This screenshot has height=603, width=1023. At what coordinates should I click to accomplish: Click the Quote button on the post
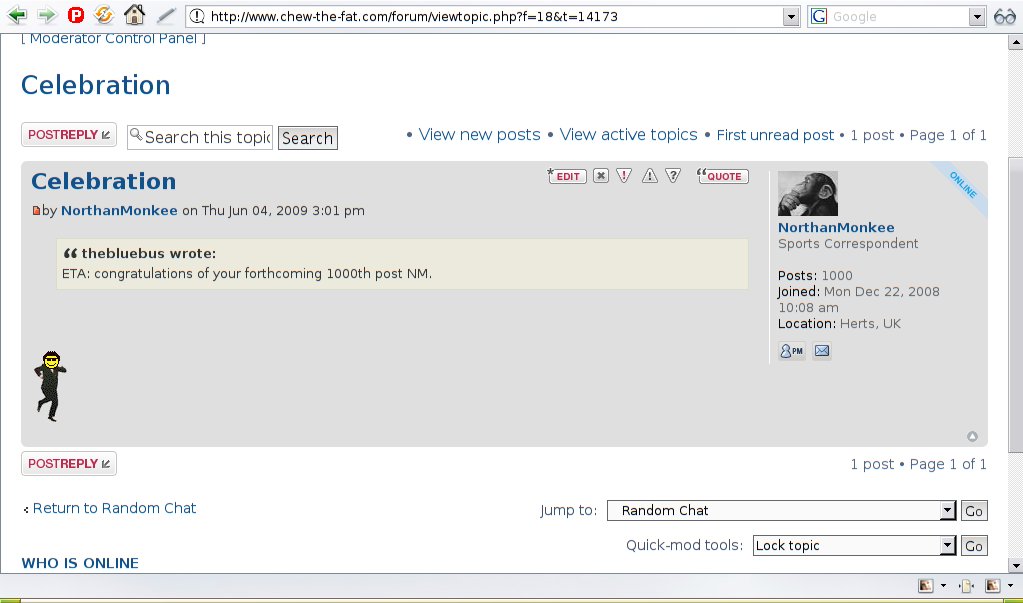[x=723, y=176]
